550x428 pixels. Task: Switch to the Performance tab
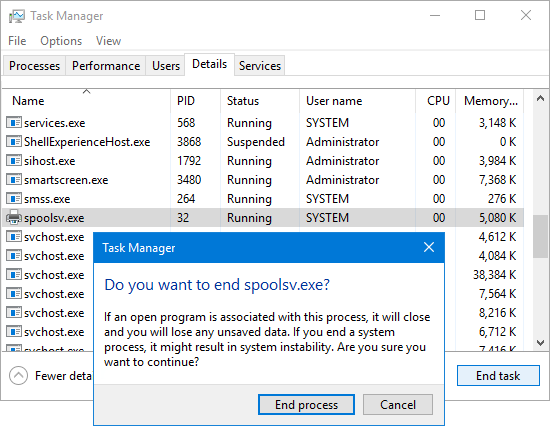coord(106,66)
